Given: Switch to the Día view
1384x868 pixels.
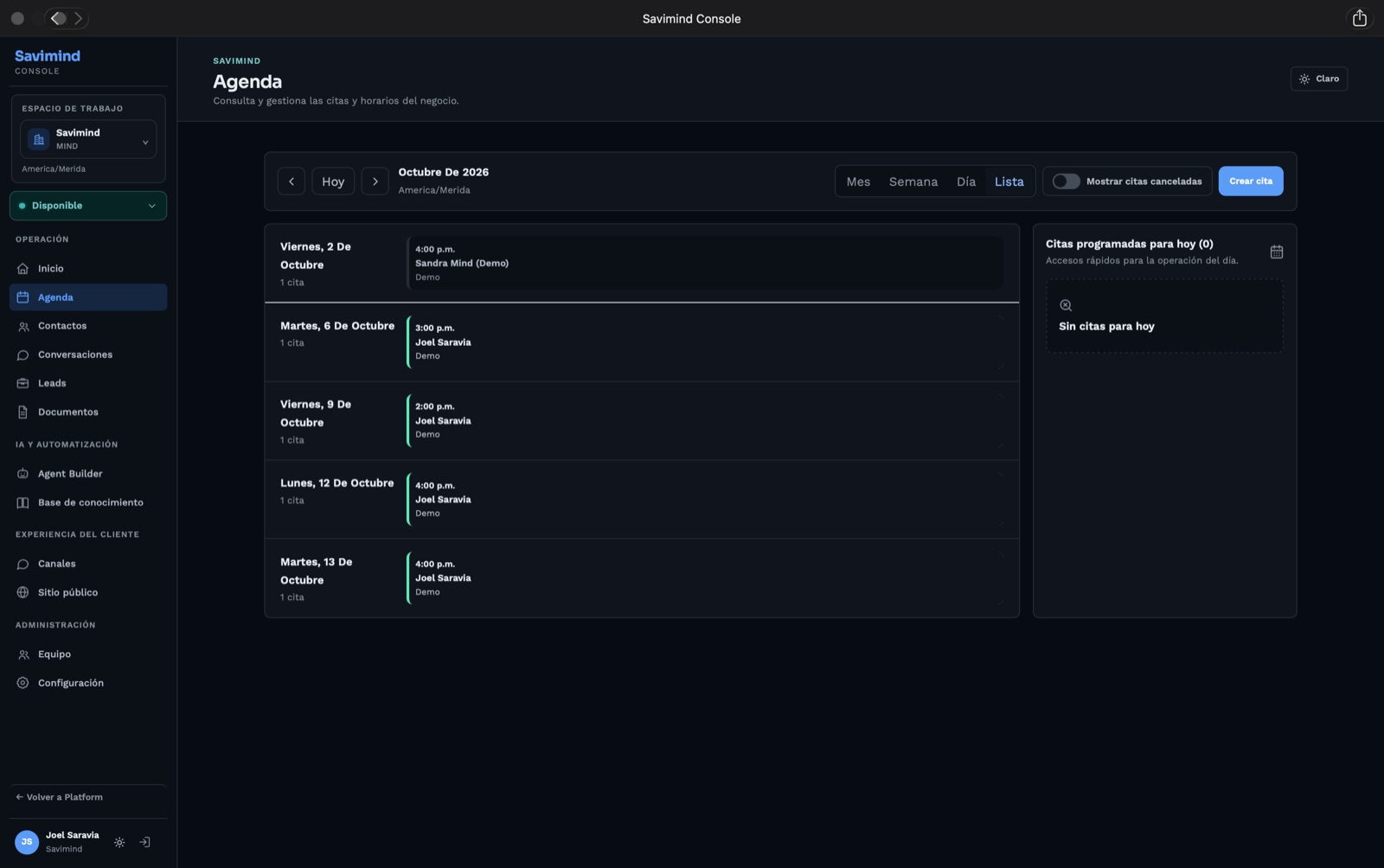Looking at the screenshot, I should click(x=966, y=182).
